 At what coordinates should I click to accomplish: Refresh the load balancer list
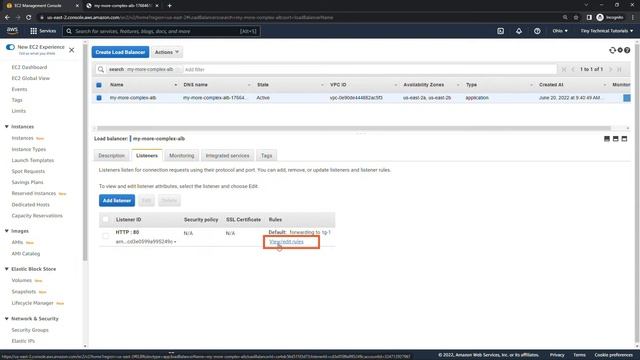tap(612, 50)
